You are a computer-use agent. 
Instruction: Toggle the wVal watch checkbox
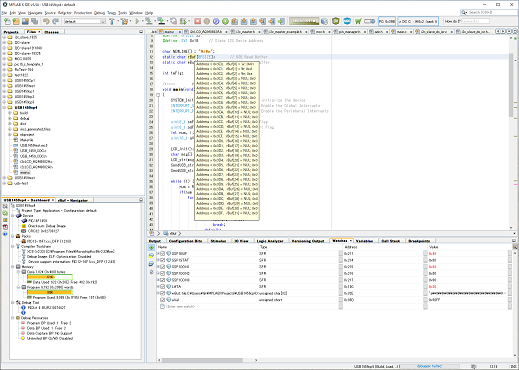163,300
